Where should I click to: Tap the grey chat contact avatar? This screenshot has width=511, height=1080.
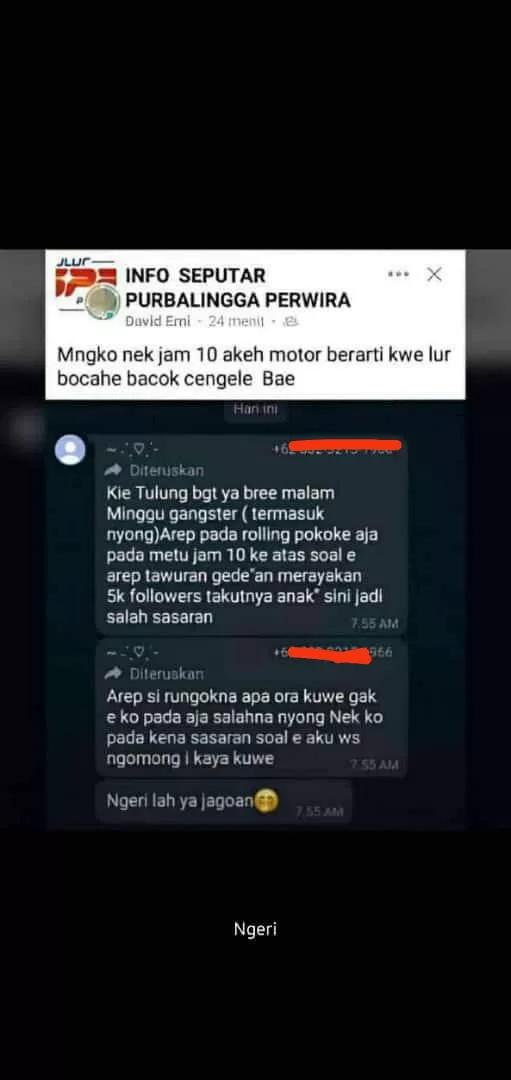[x=70, y=450]
